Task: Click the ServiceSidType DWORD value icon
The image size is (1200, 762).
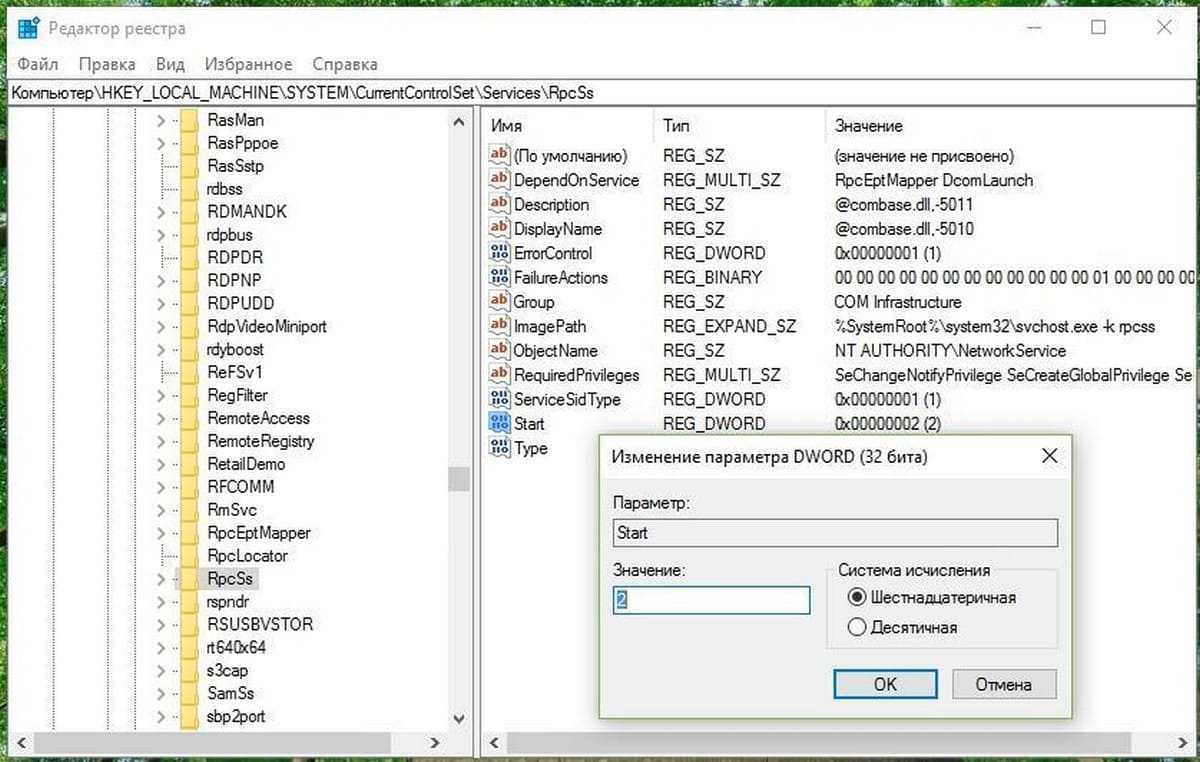Action: [498, 399]
